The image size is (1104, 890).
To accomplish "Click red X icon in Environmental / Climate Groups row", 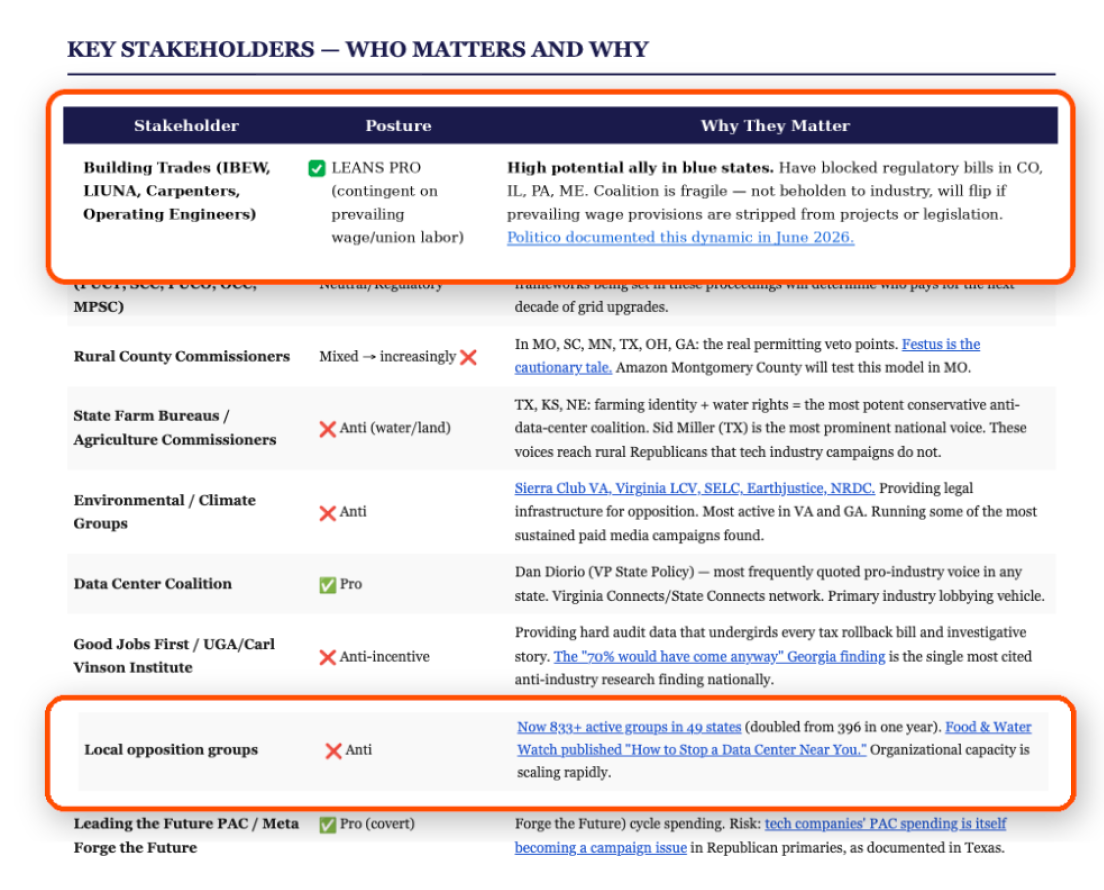I will click(327, 513).
